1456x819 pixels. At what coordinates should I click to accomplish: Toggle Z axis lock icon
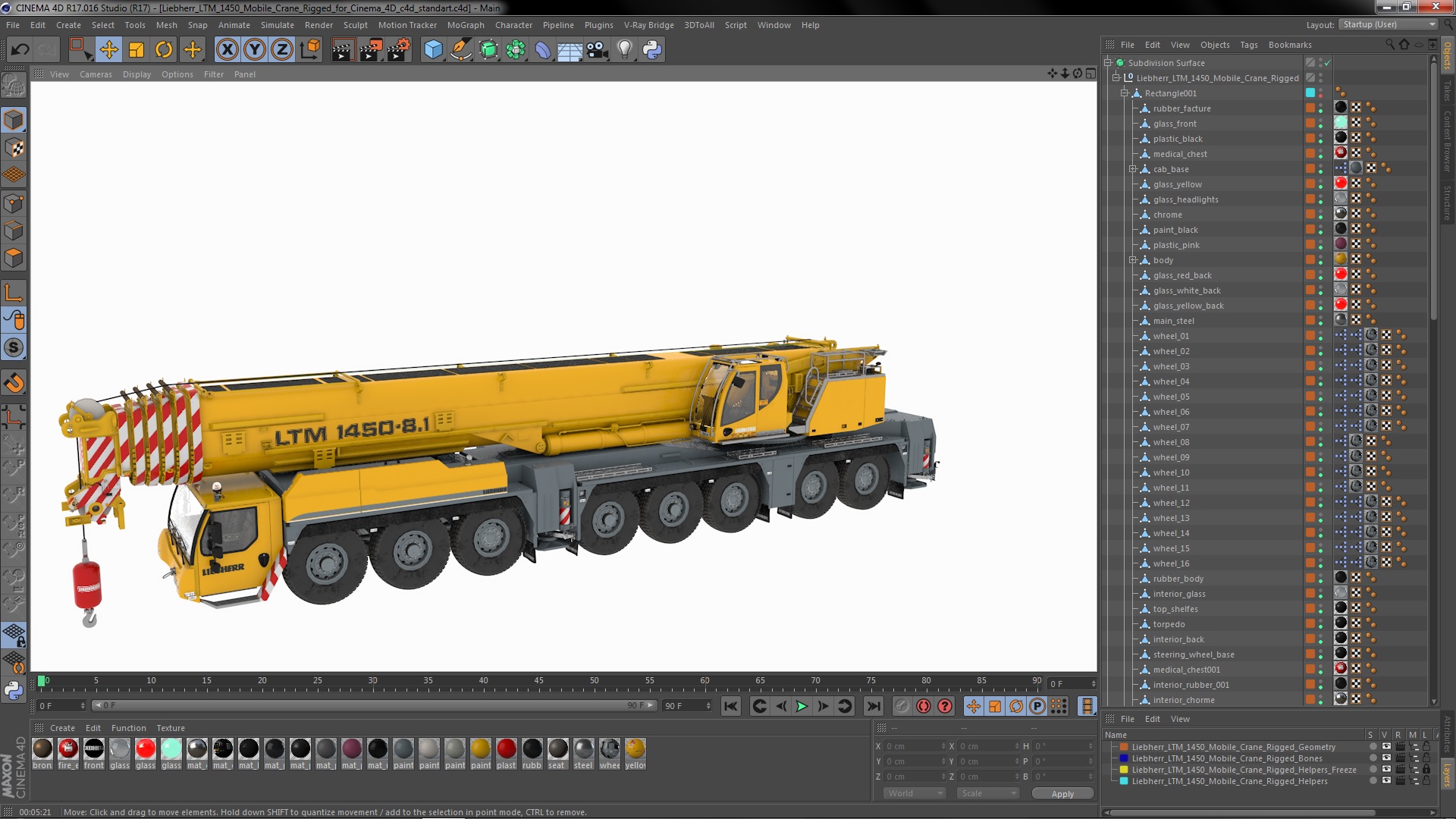click(x=282, y=50)
